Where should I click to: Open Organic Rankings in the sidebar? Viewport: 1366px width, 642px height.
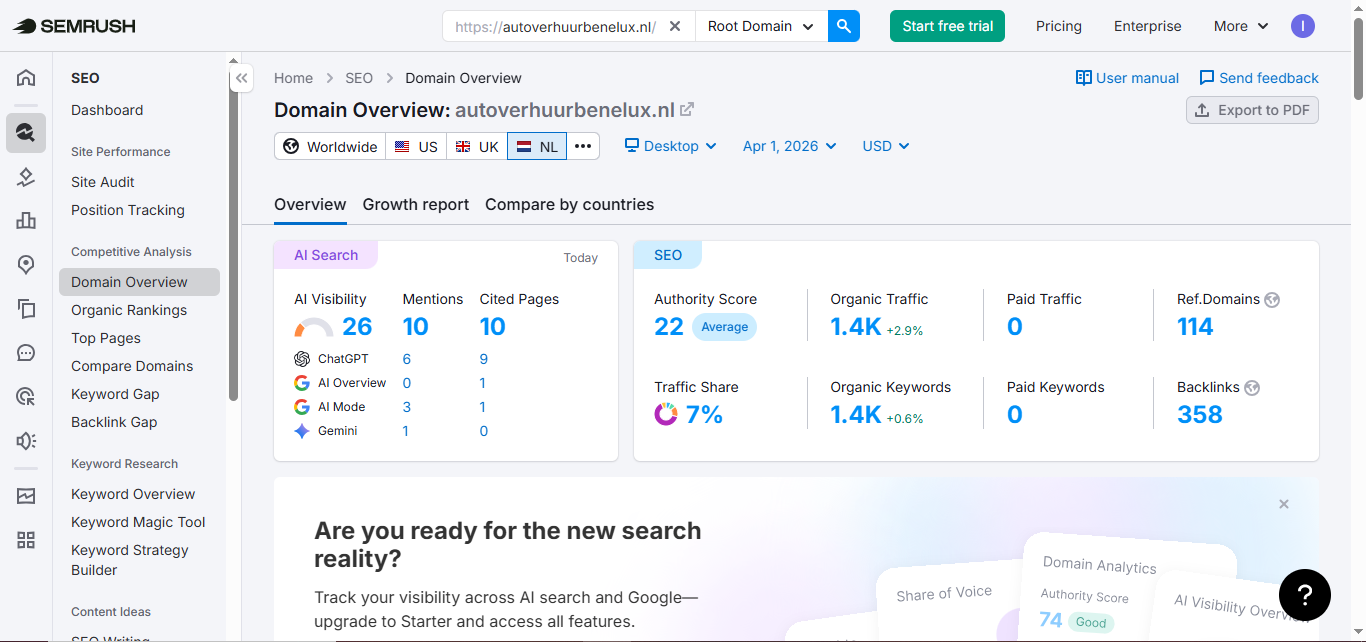[x=129, y=310]
